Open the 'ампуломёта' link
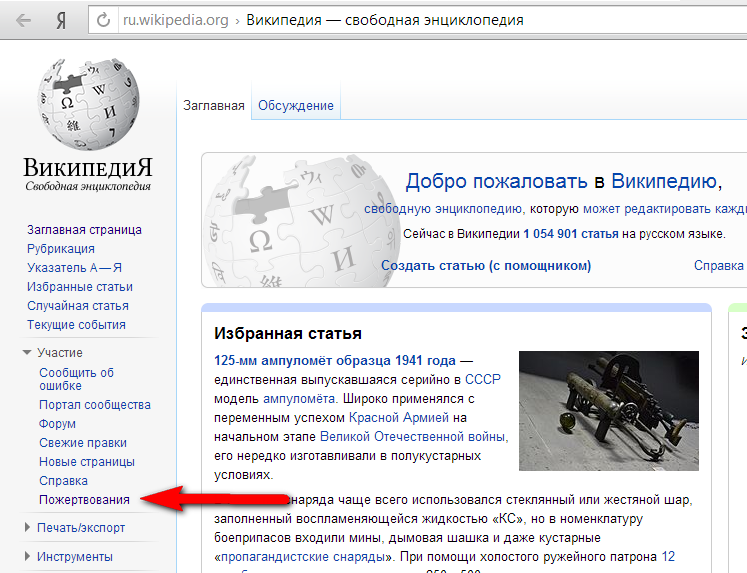 pos(300,399)
